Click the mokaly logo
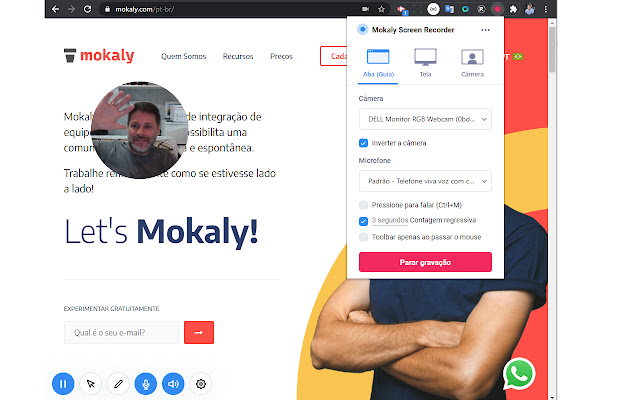 click(x=99, y=55)
